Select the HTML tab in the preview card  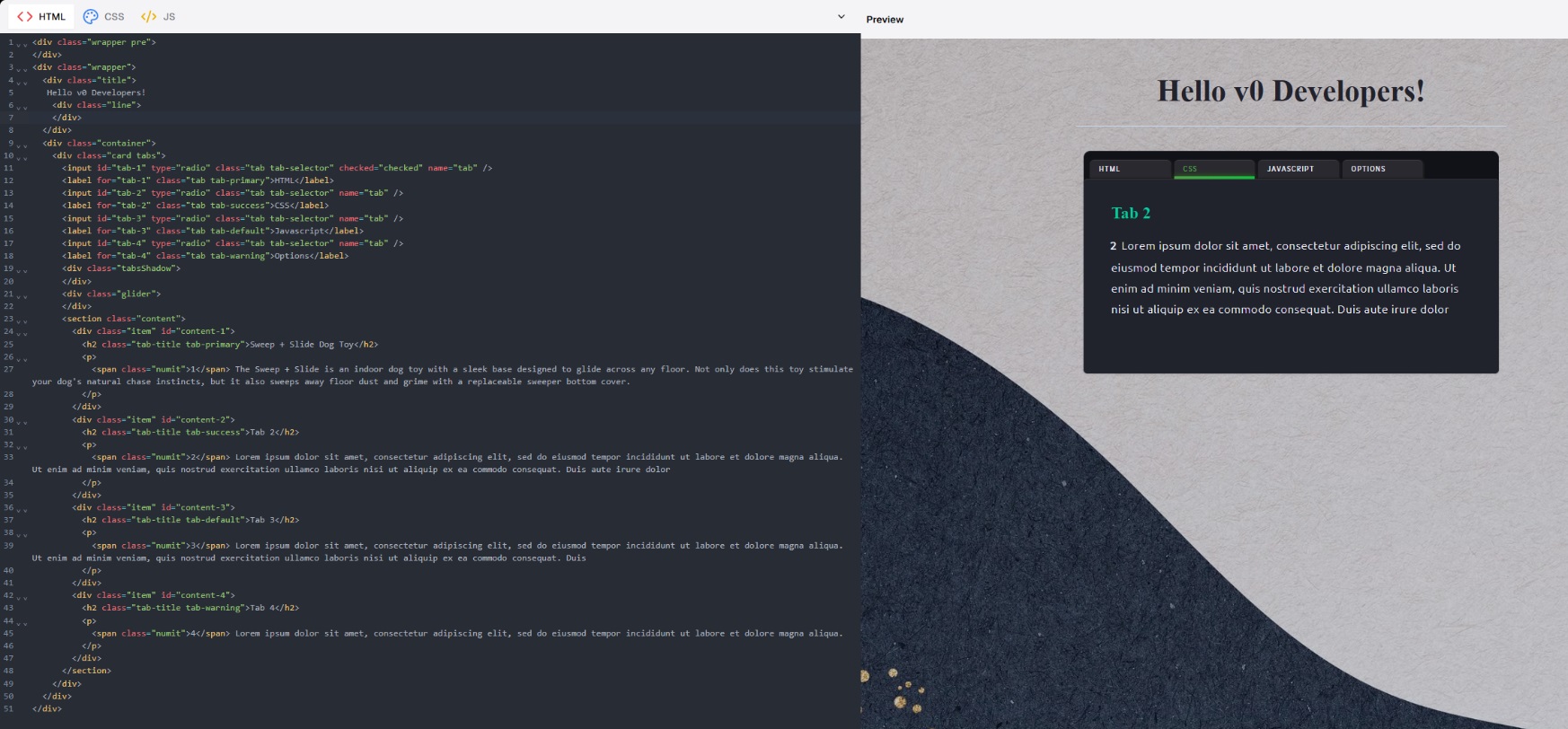1130,169
